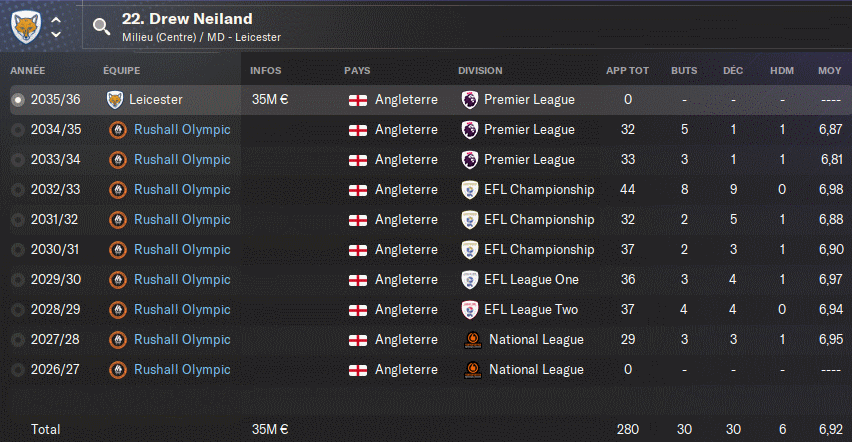Screen dimensions: 852x442
Task: Click the down chevron beside club badge
Action: coord(56,35)
